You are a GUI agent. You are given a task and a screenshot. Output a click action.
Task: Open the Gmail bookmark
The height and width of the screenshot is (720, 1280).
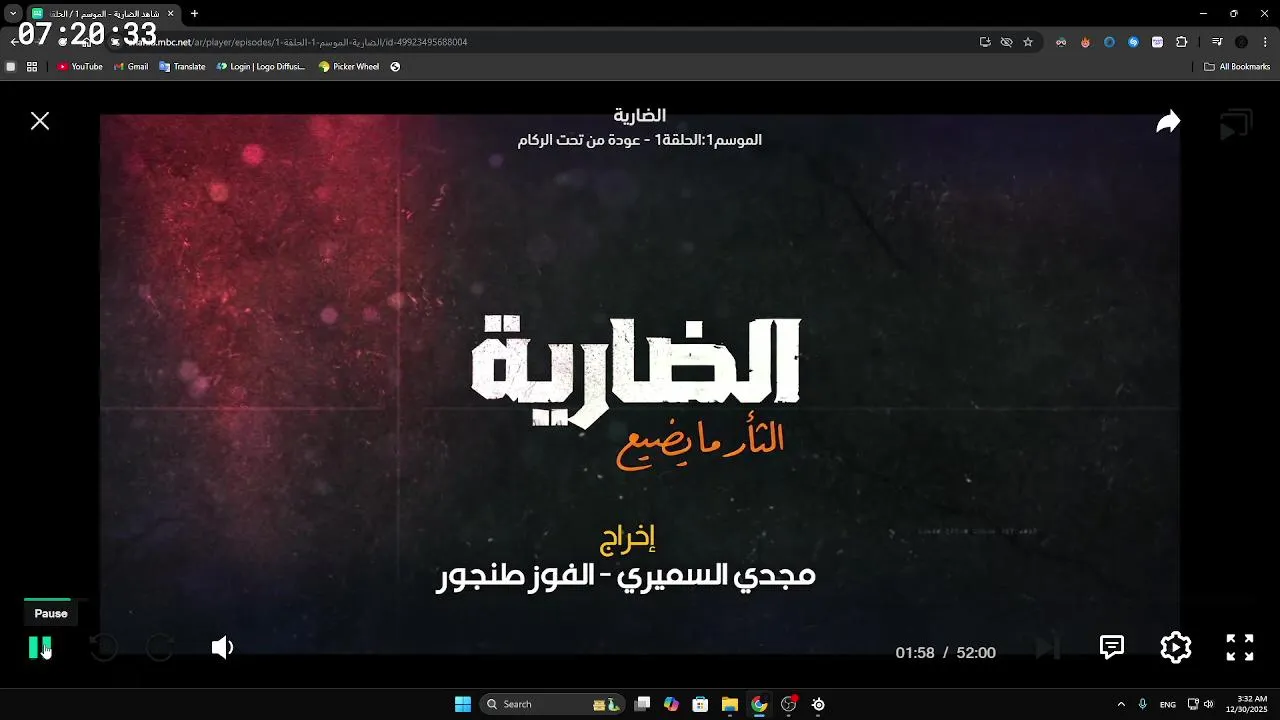point(131,67)
